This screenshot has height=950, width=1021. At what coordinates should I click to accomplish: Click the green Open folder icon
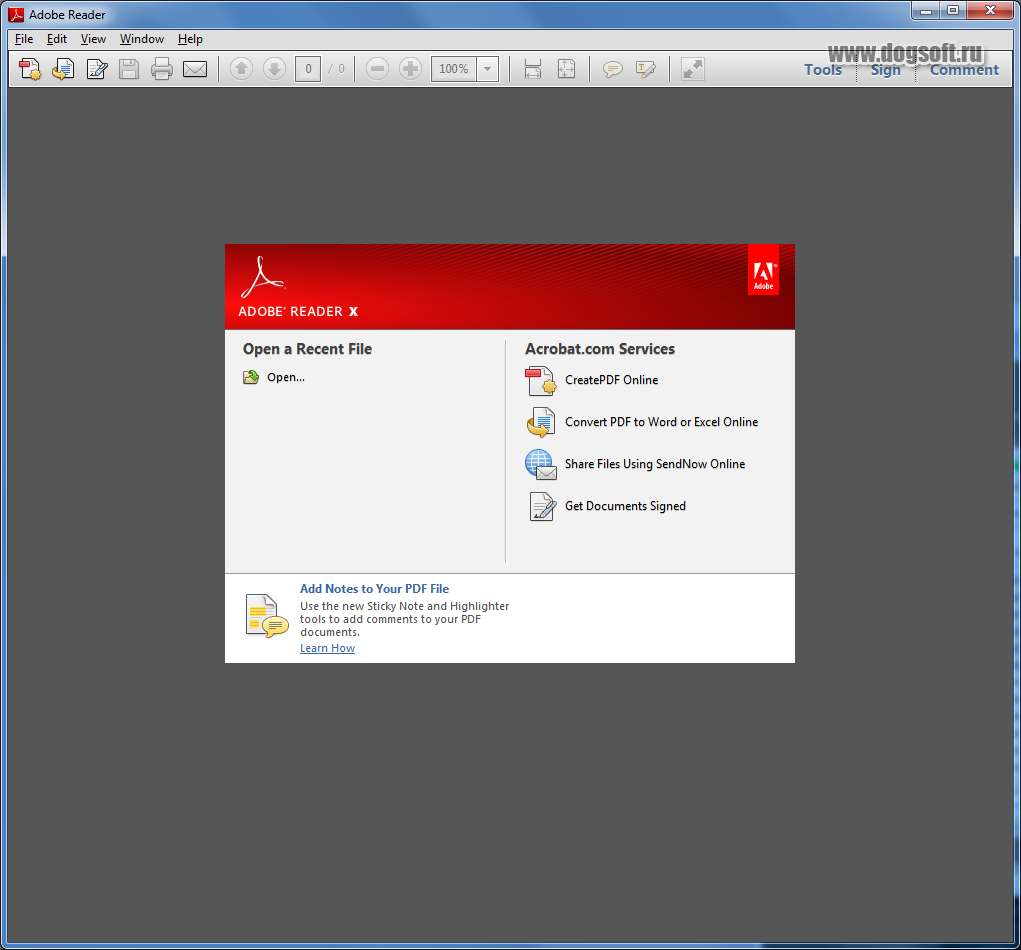[251, 377]
